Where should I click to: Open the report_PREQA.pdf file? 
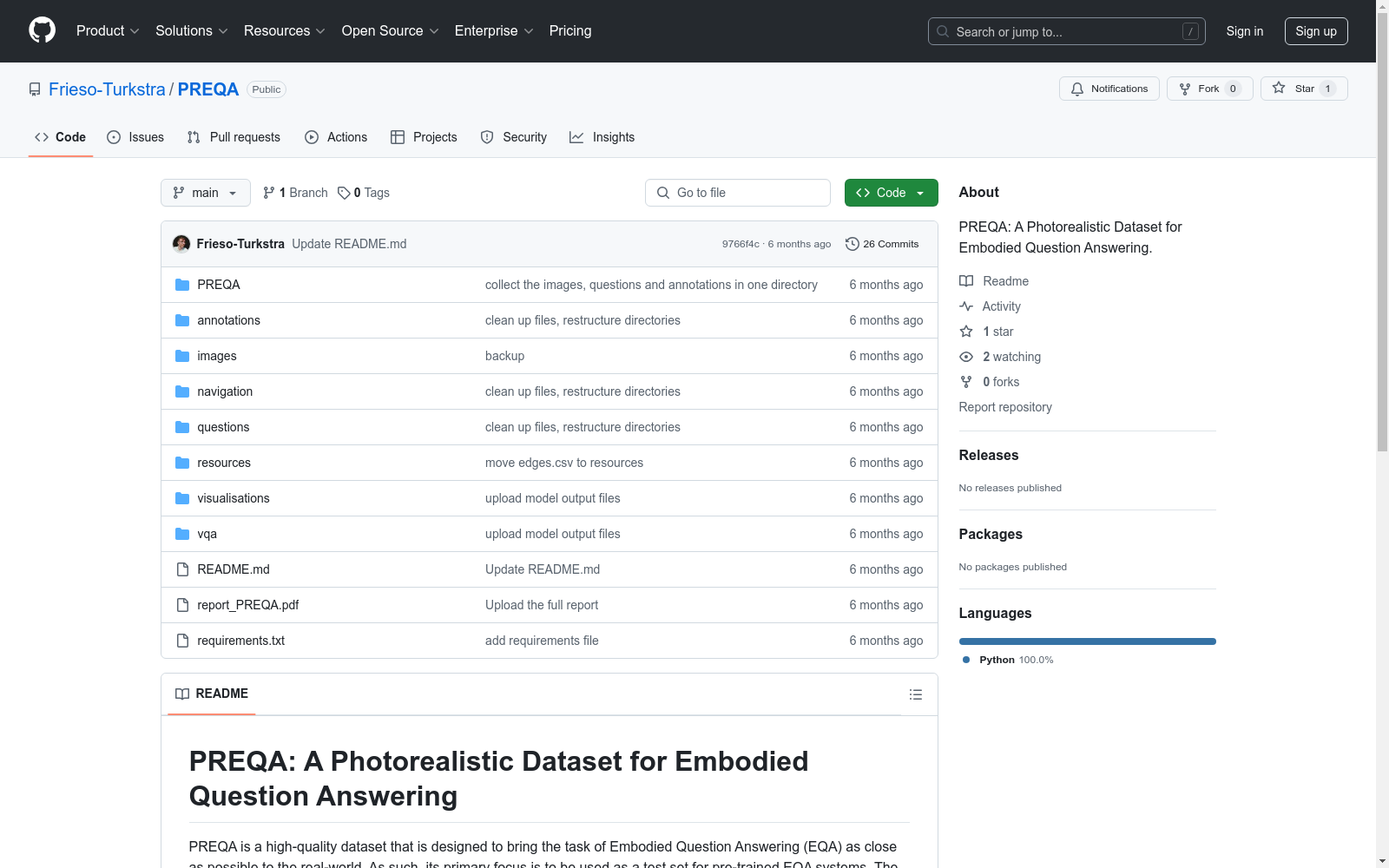248,605
